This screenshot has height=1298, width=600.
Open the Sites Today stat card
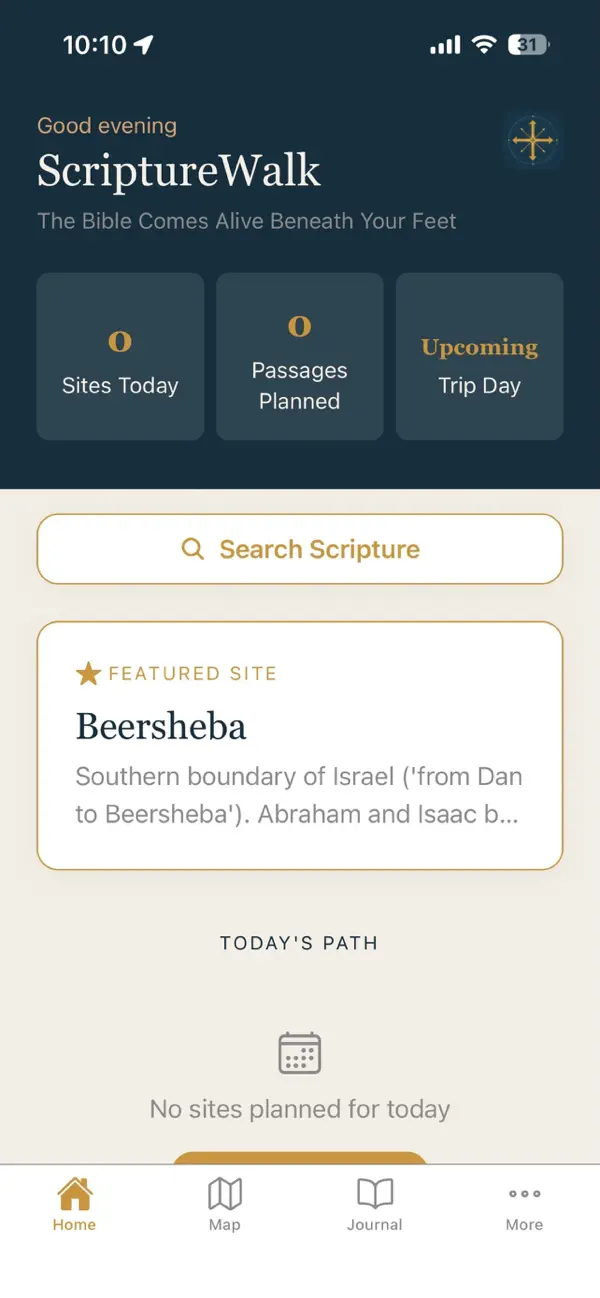[x=120, y=356]
